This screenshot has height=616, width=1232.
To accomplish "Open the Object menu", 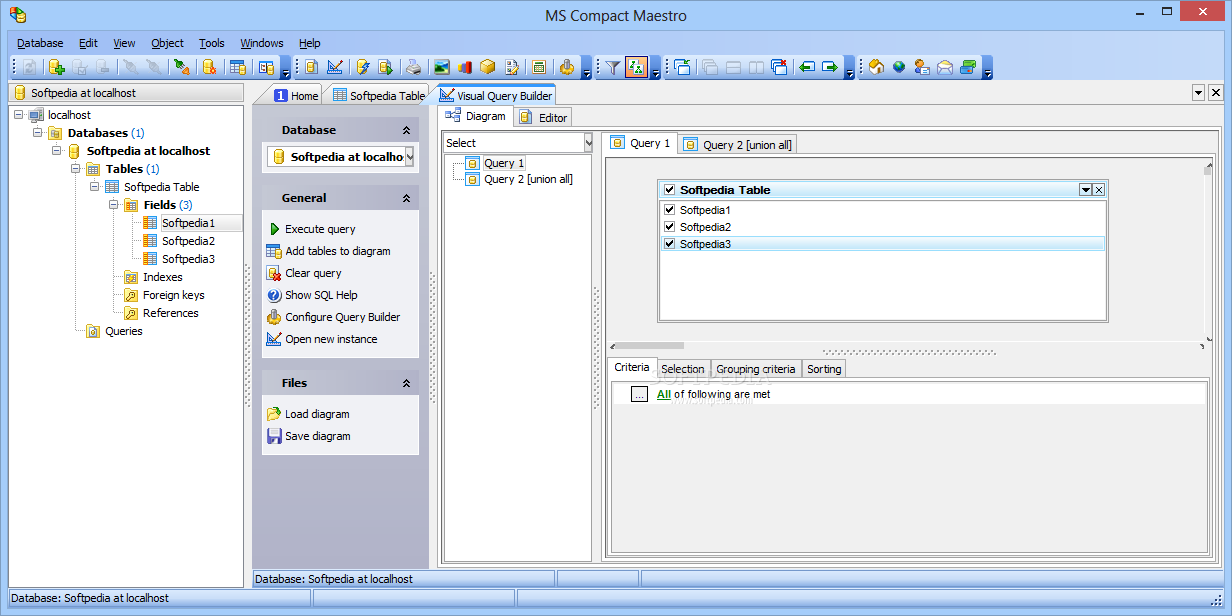I will point(167,43).
